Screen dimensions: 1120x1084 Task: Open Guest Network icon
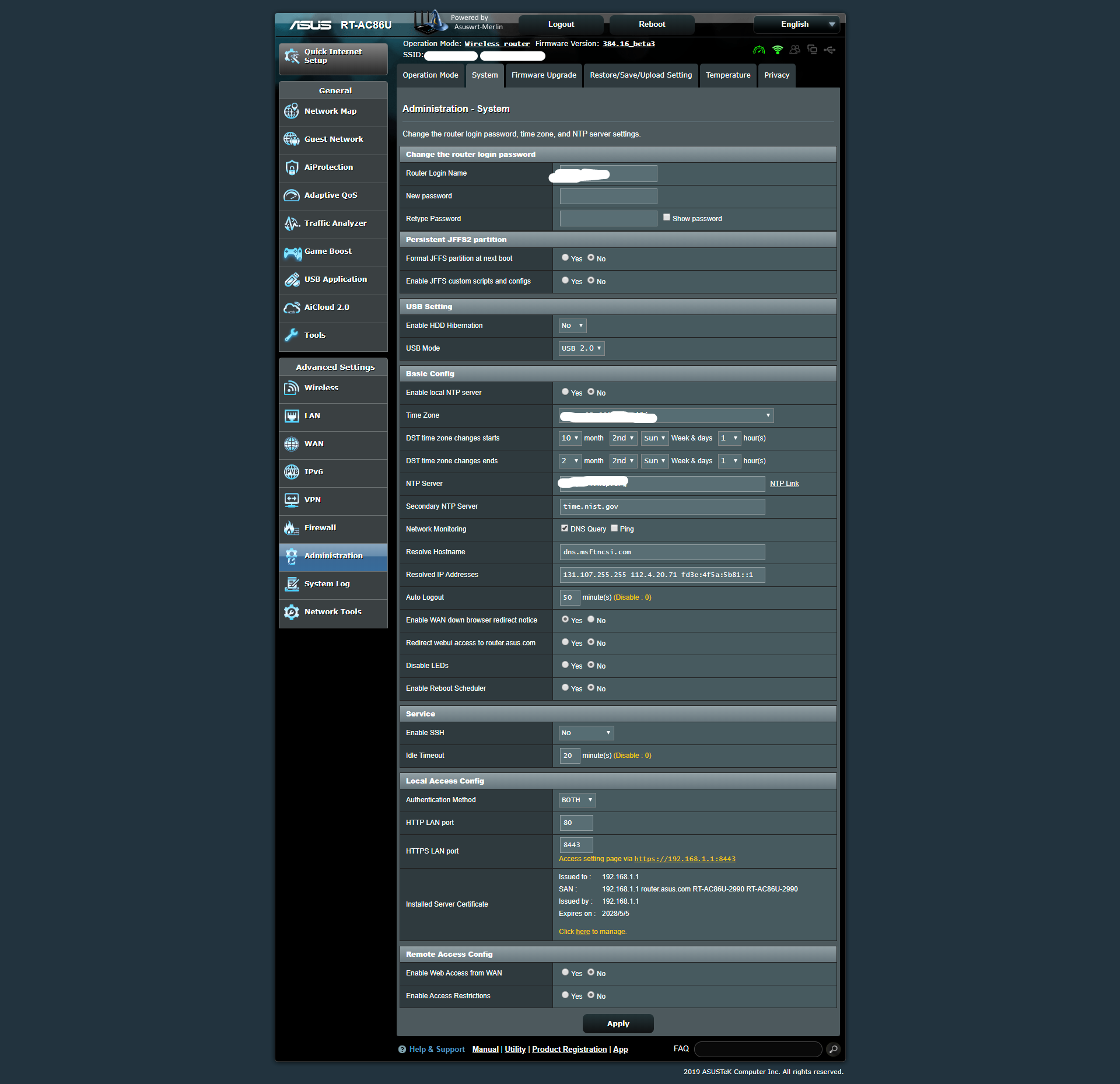(x=292, y=139)
